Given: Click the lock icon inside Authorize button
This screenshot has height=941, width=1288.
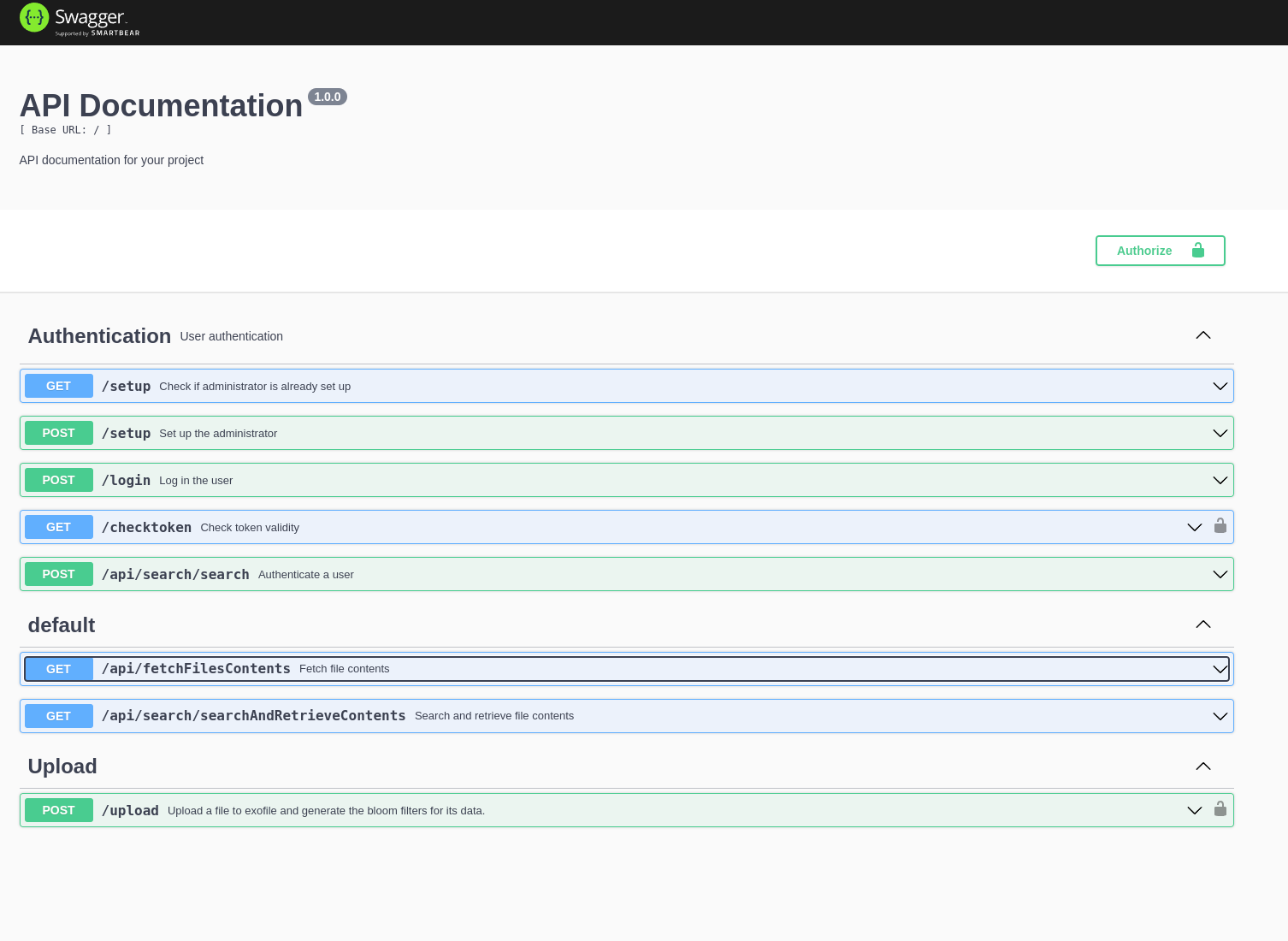Looking at the screenshot, I should tap(1198, 250).
